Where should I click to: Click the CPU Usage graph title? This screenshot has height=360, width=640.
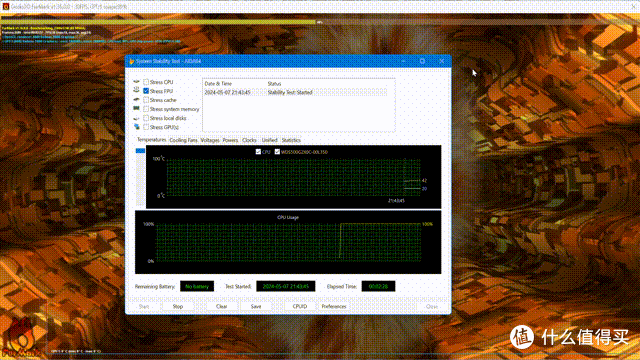tap(288, 217)
